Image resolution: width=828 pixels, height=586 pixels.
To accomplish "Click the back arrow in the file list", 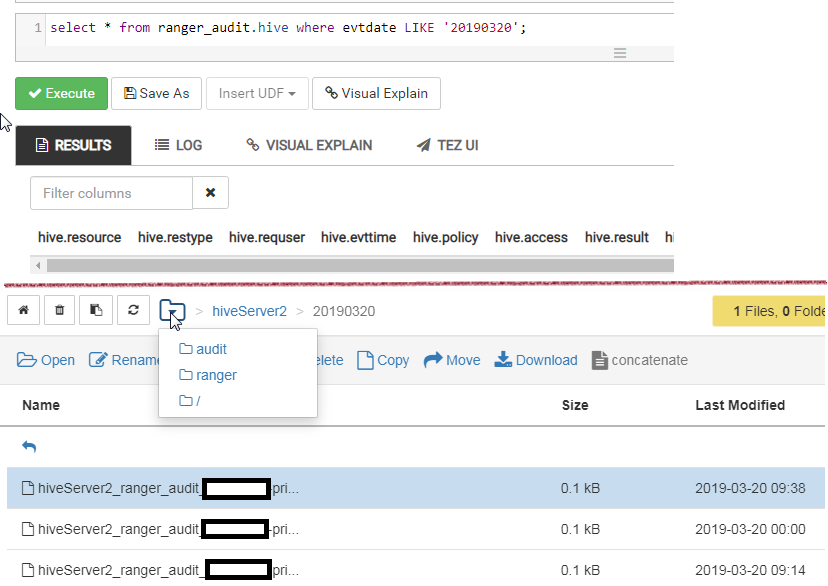I will [29, 448].
